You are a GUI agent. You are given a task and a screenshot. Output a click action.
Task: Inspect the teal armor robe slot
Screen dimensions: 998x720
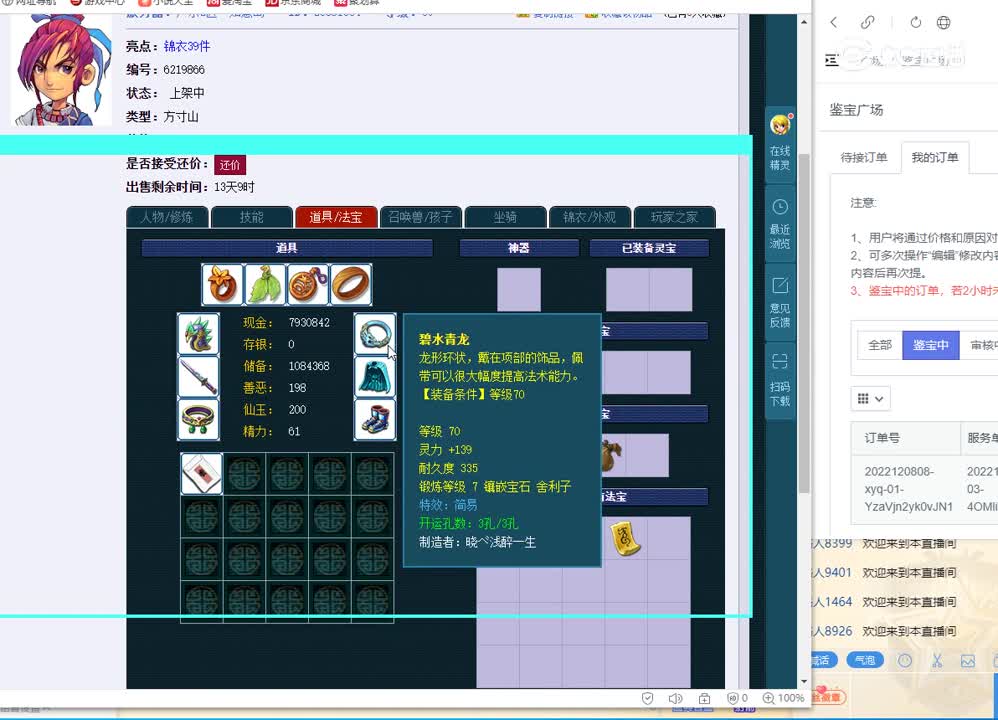pyautogui.click(x=374, y=377)
